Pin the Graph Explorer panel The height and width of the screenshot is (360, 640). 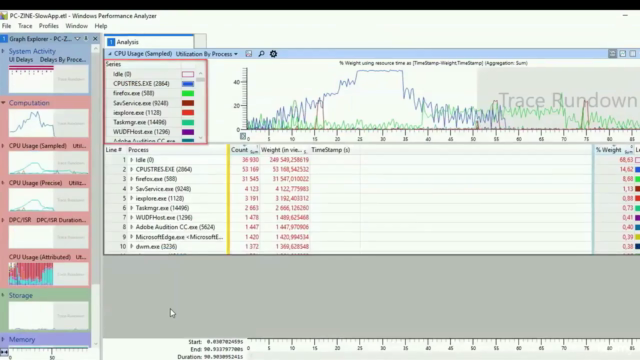click(x=86, y=38)
